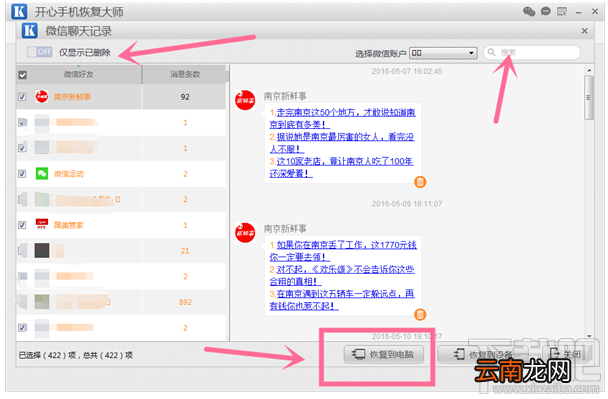This screenshot has width=608, height=399.
Task: Click sender avatar of 2016-05-07 message
Action: tap(245, 100)
